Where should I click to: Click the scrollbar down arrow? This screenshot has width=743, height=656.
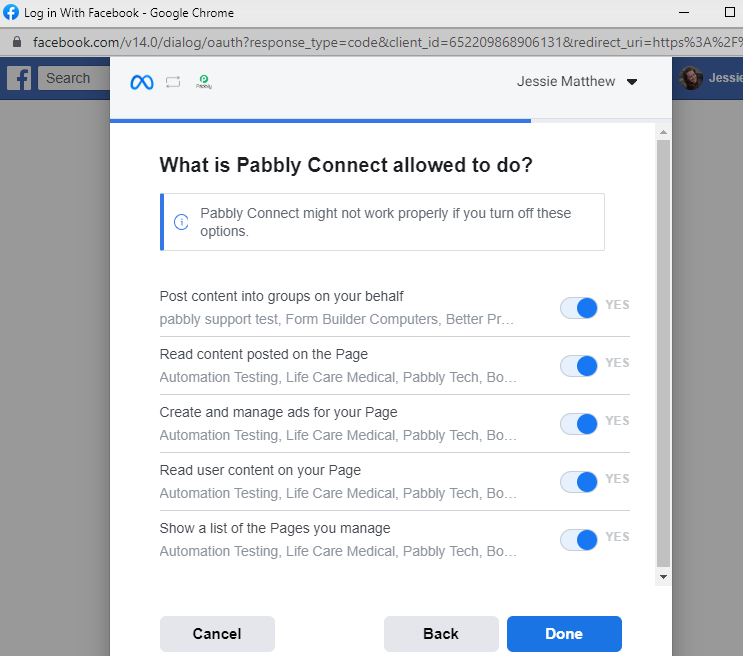(x=663, y=577)
